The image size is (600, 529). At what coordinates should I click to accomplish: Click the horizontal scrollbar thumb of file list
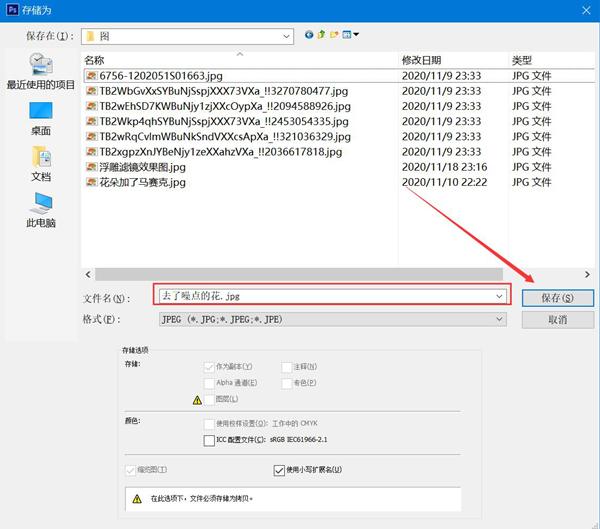point(299,274)
